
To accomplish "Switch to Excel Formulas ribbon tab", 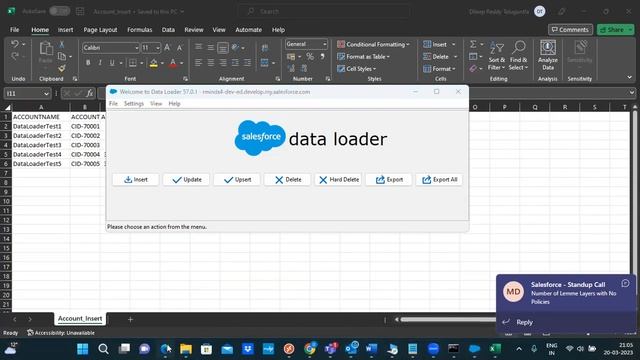I will (140, 30).
